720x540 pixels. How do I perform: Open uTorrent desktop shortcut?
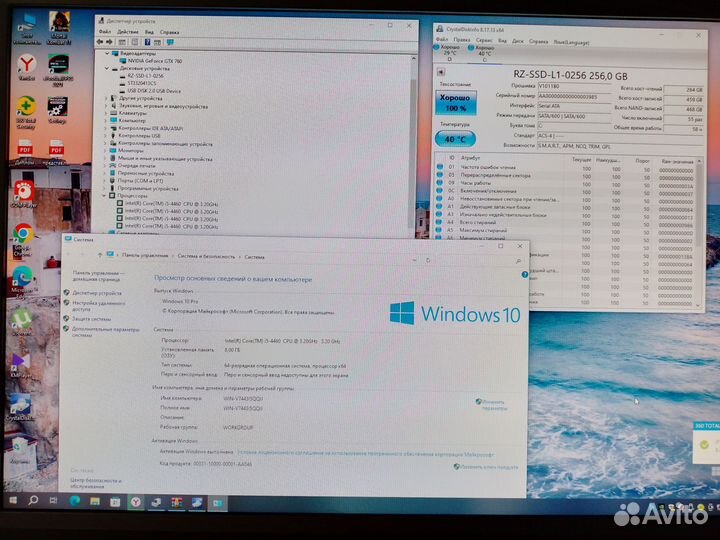coord(21,322)
